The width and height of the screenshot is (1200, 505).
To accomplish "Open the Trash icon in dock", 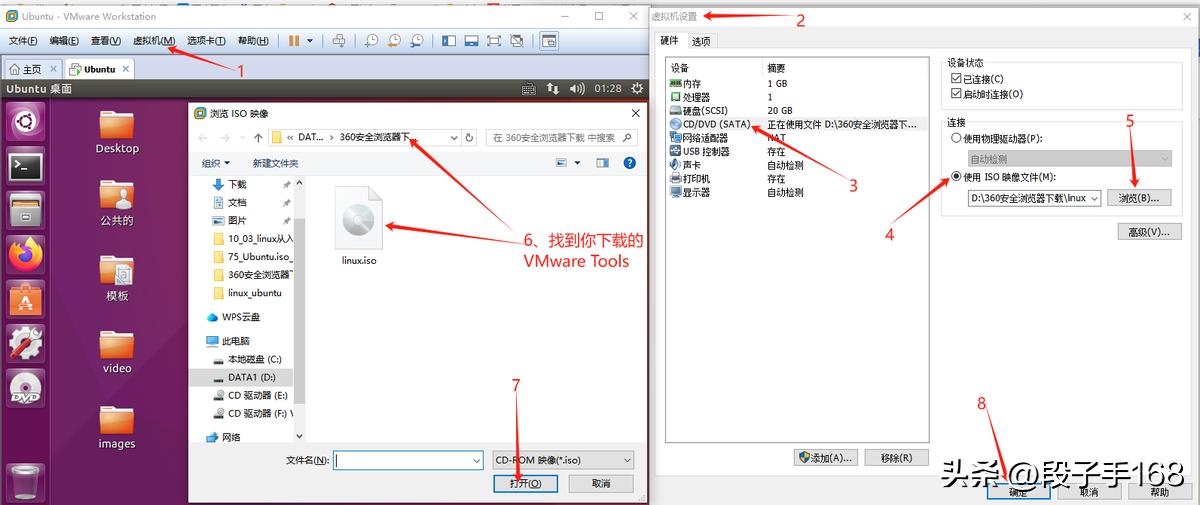I will [x=25, y=483].
